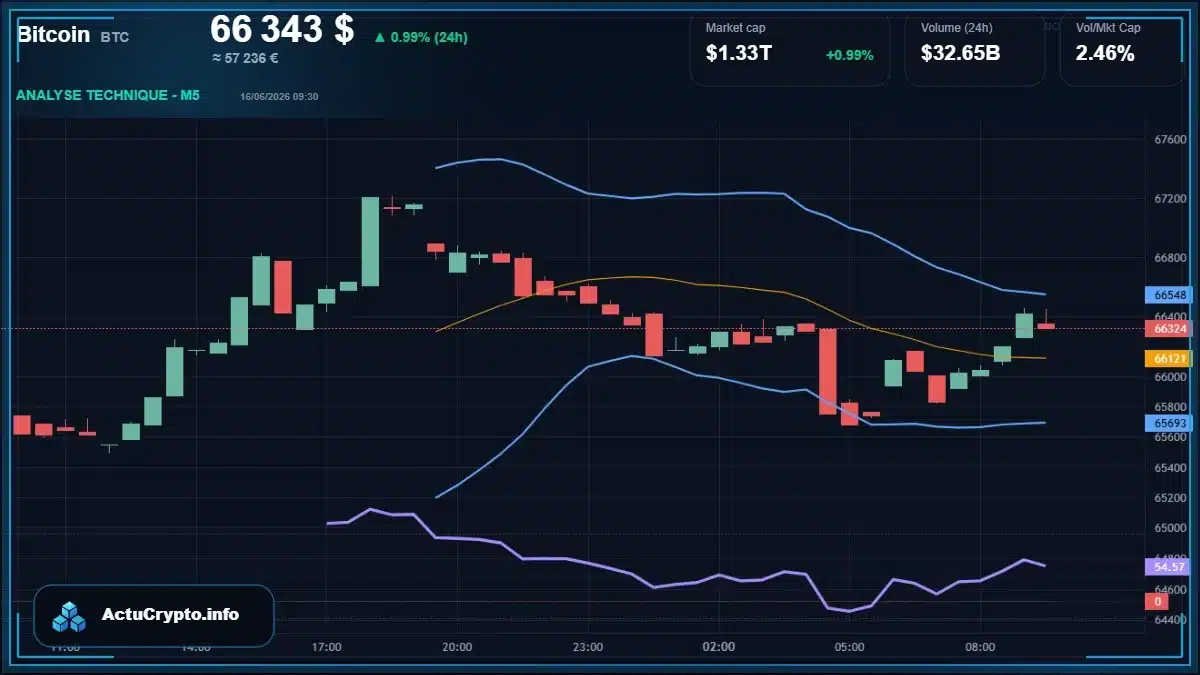Click the green 24h change arrow
The image size is (1200, 675).
coord(379,38)
